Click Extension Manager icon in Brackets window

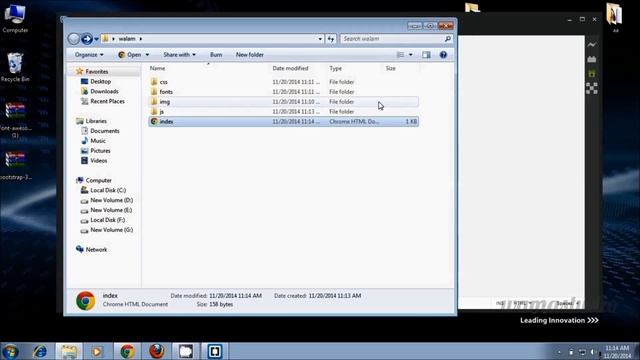coord(592,59)
